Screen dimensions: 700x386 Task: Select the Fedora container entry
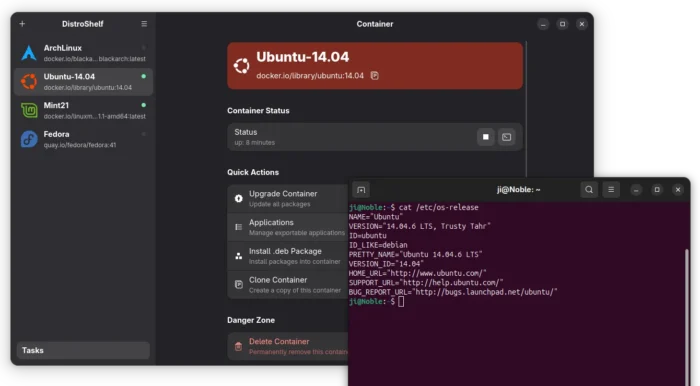pos(83,139)
